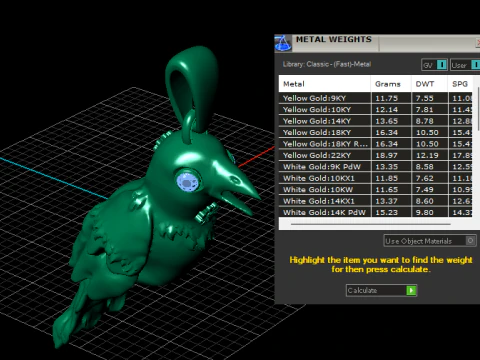Click the 7.55 DWT value

click(x=425, y=98)
